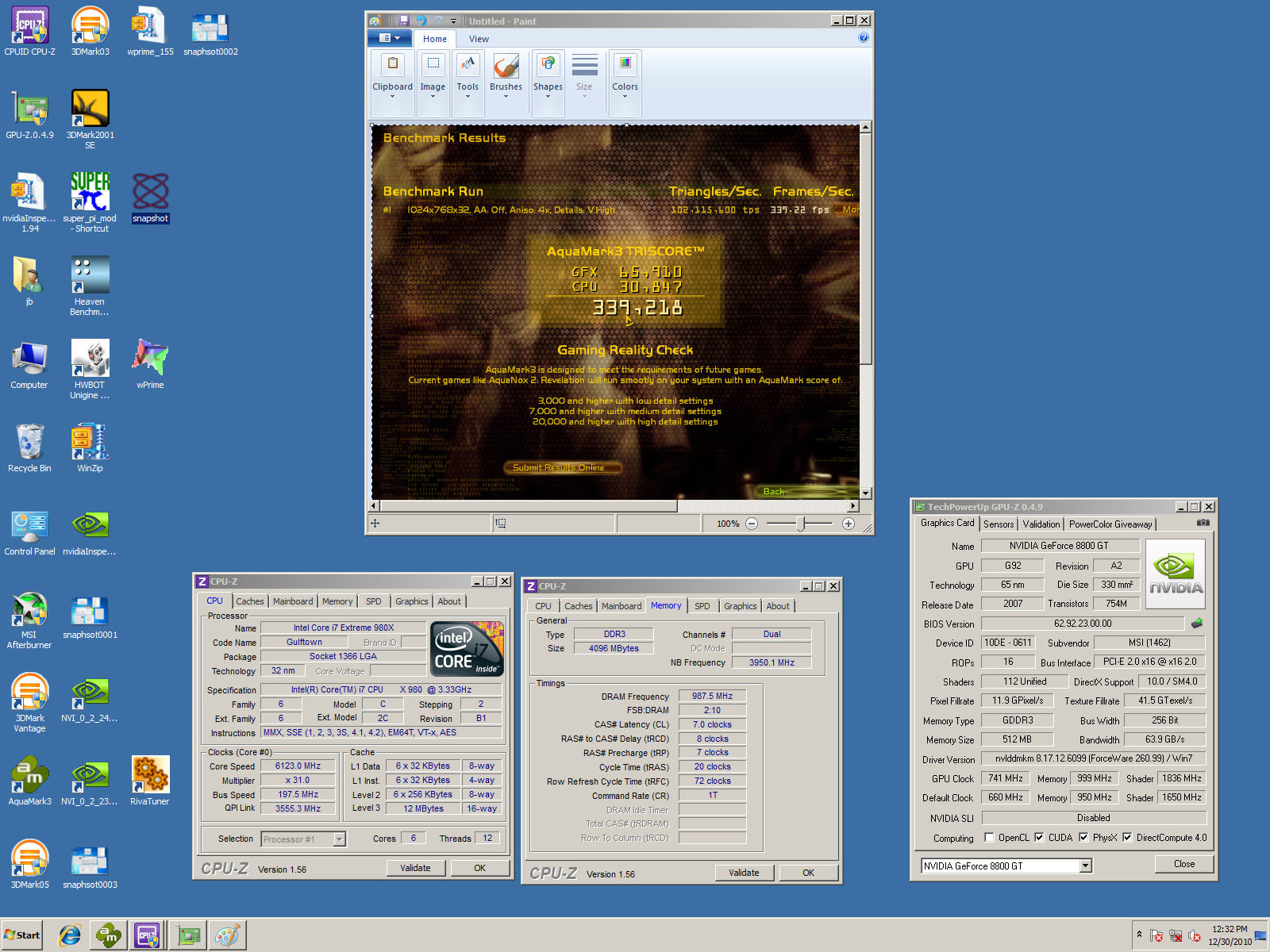Click the GPU-Z taskbar icon
The height and width of the screenshot is (952, 1270).
click(x=189, y=935)
